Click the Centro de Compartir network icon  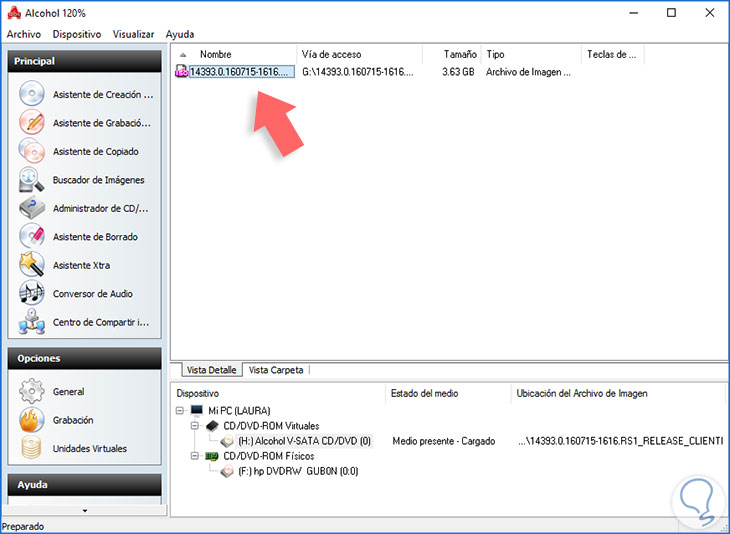pos(32,322)
